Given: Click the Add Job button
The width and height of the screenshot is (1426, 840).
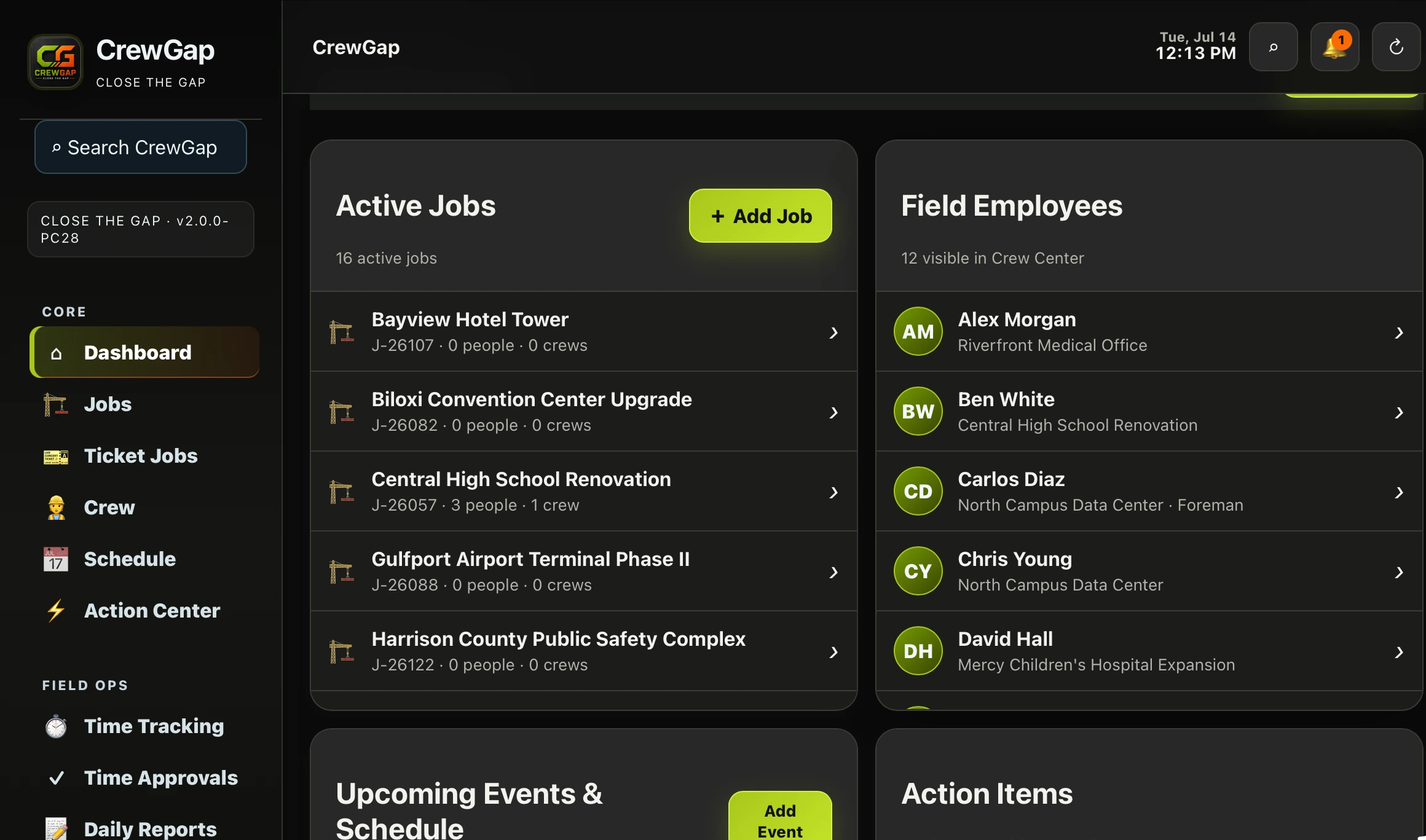Looking at the screenshot, I should (x=760, y=216).
